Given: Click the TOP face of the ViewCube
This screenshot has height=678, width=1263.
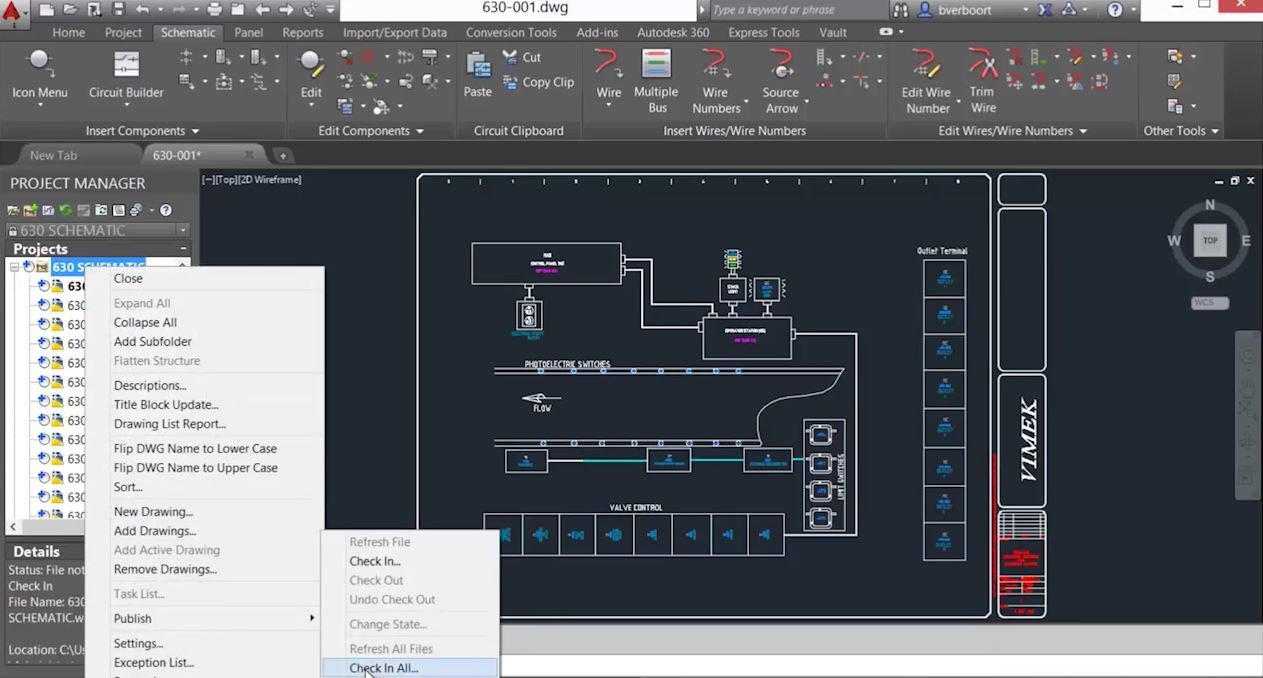Looking at the screenshot, I should click(1210, 240).
